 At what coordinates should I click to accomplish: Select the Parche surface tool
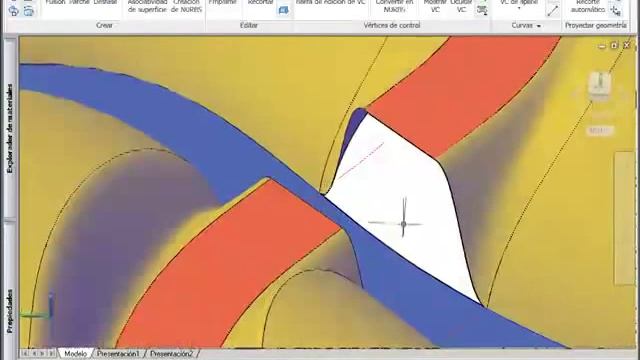pyautogui.click(x=80, y=2)
